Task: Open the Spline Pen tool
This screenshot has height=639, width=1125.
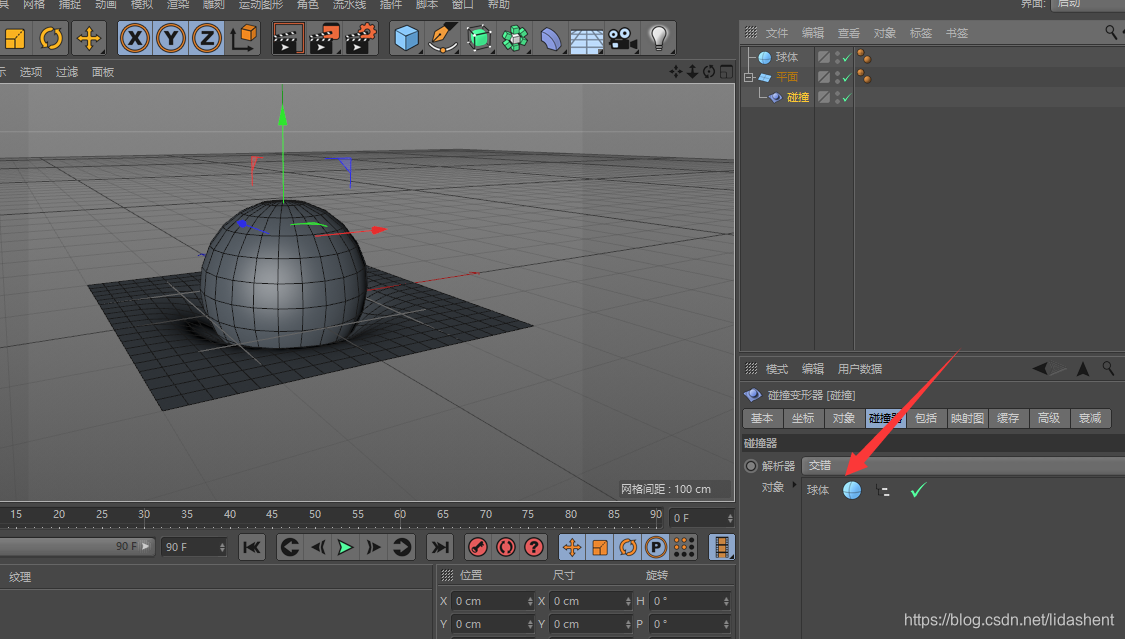Action: pos(442,39)
